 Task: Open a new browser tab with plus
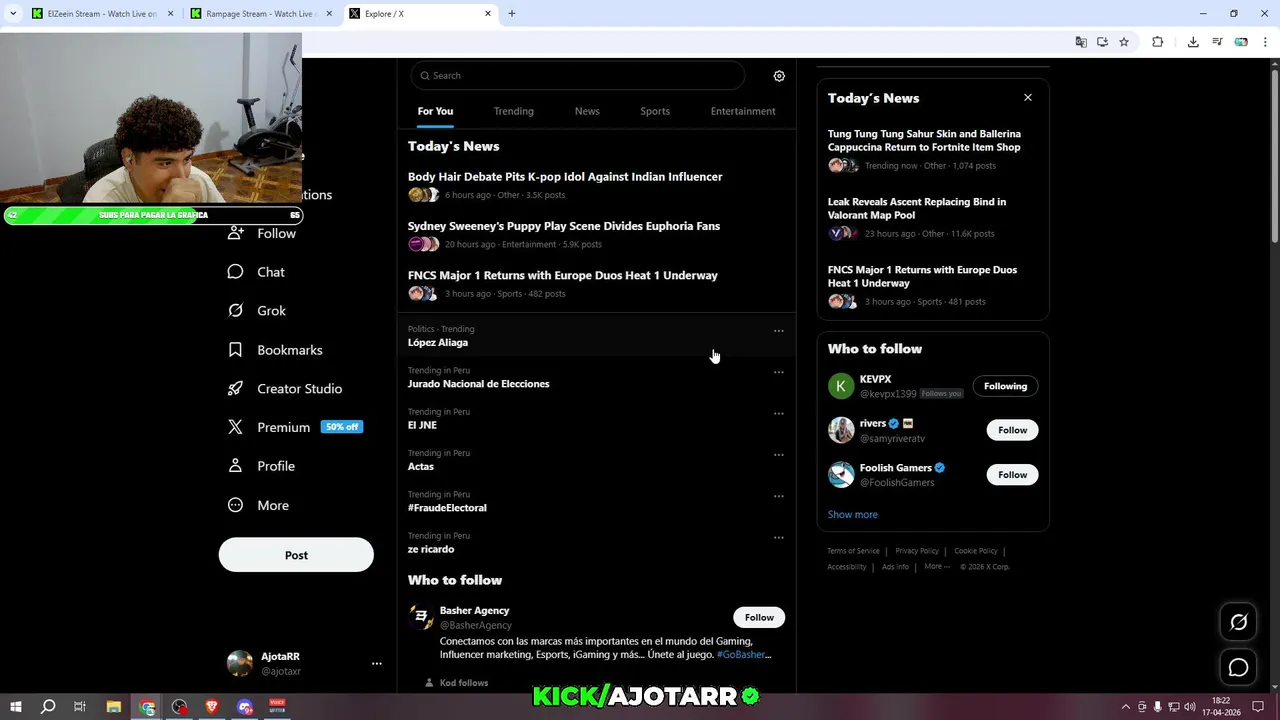point(512,14)
